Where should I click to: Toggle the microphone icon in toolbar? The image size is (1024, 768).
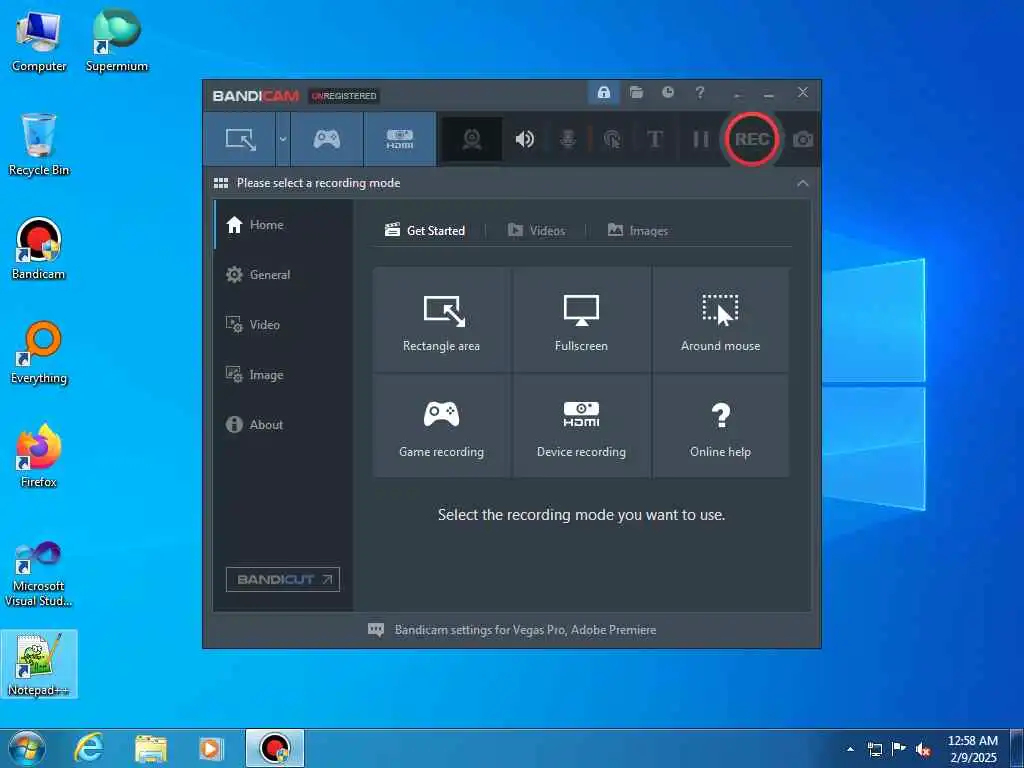coord(568,139)
